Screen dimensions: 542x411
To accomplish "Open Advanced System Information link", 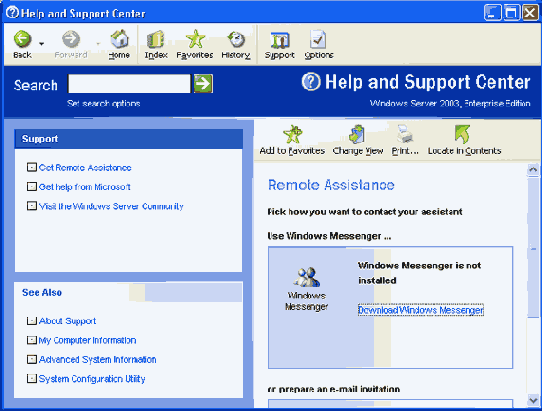I will tap(97, 360).
